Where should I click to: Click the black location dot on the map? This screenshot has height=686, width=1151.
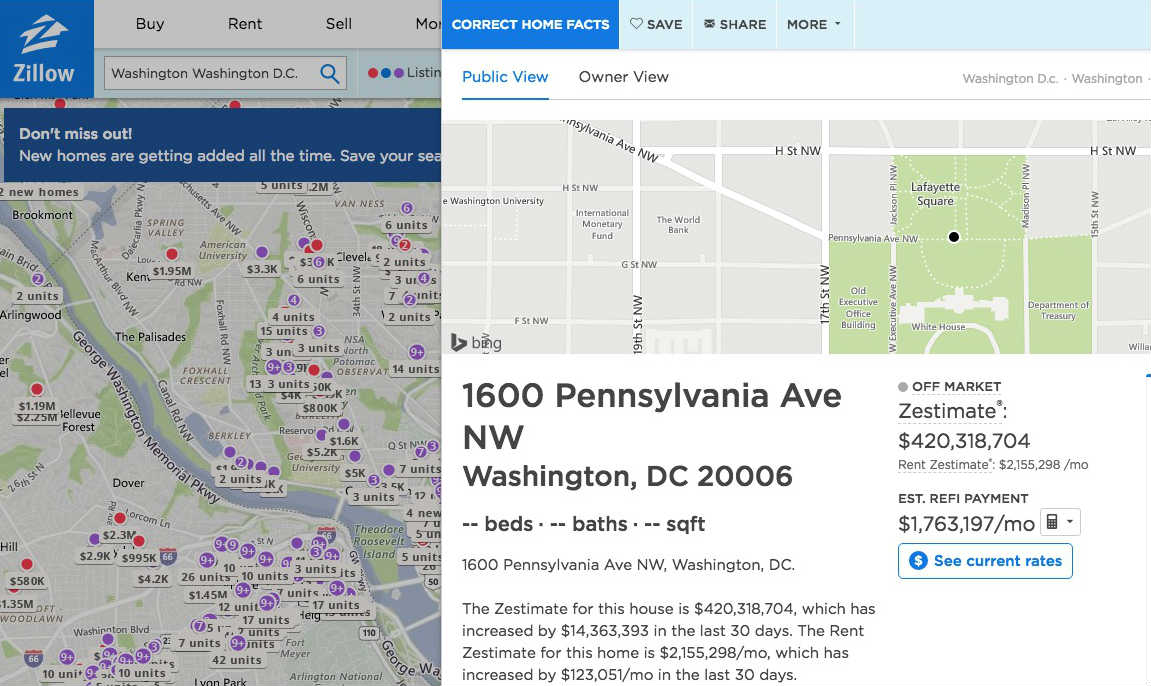[x=954, y=237]
